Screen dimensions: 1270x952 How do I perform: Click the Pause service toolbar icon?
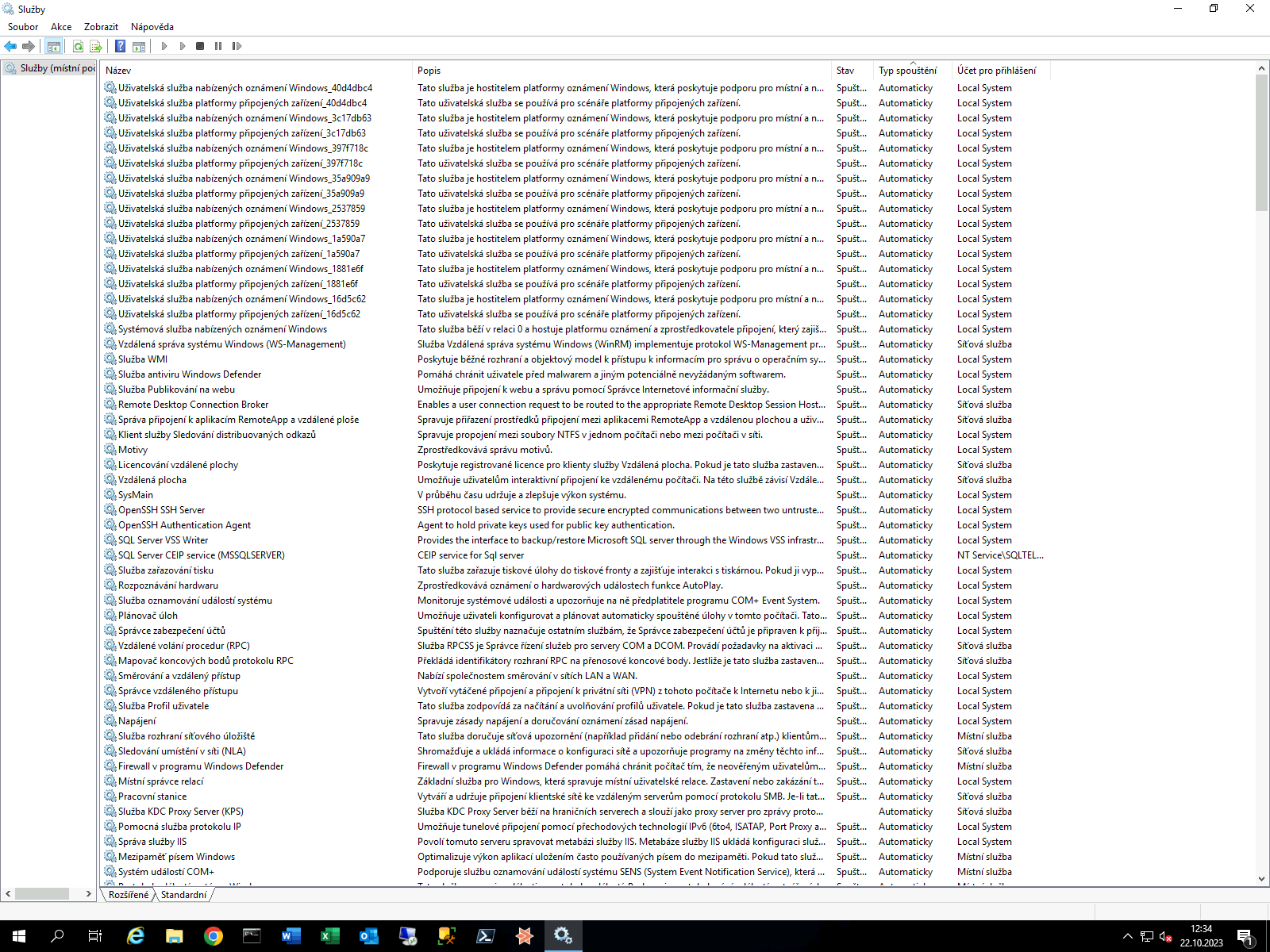coord(218,46)
